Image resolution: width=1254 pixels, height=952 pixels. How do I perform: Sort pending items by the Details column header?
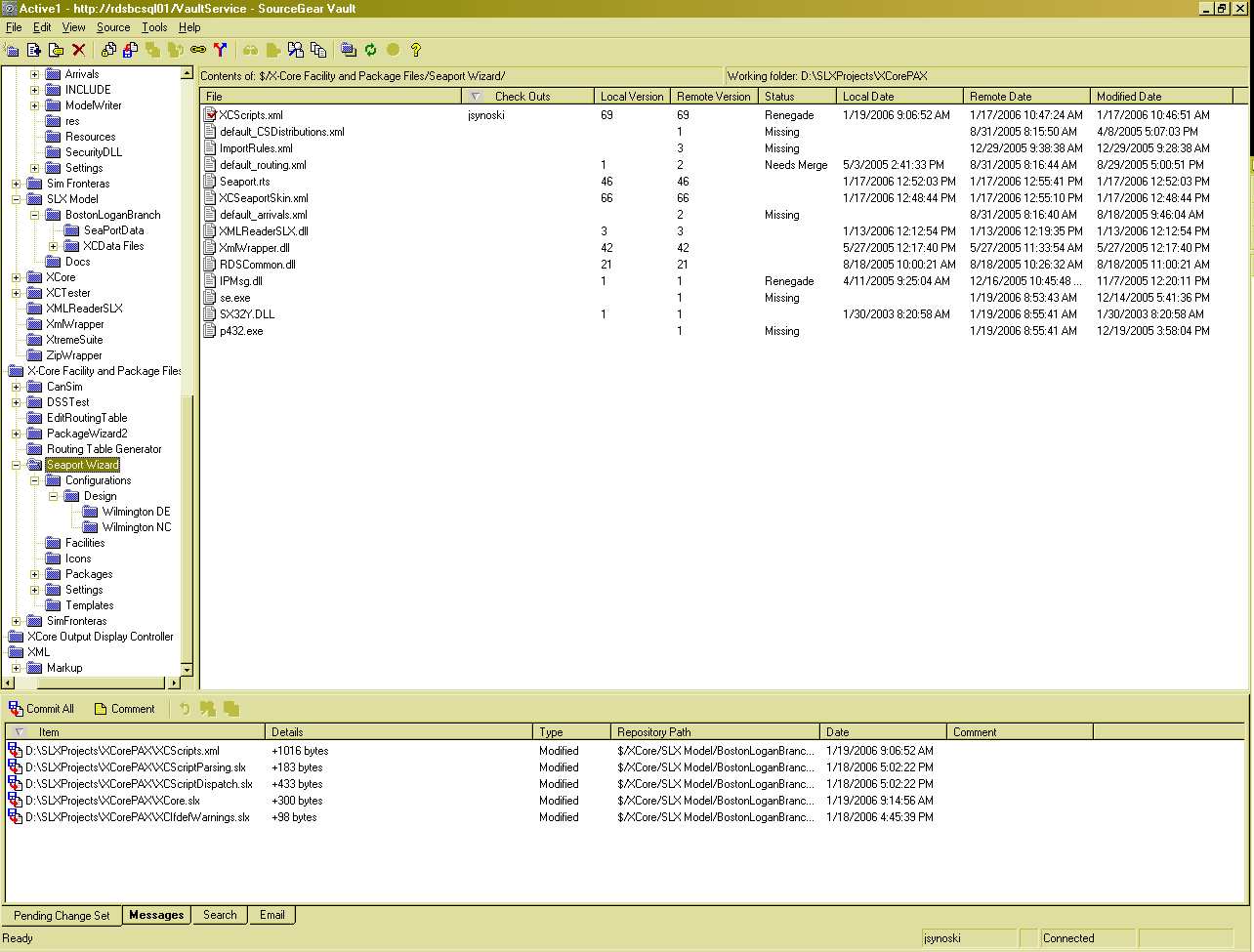click(399, 731)
